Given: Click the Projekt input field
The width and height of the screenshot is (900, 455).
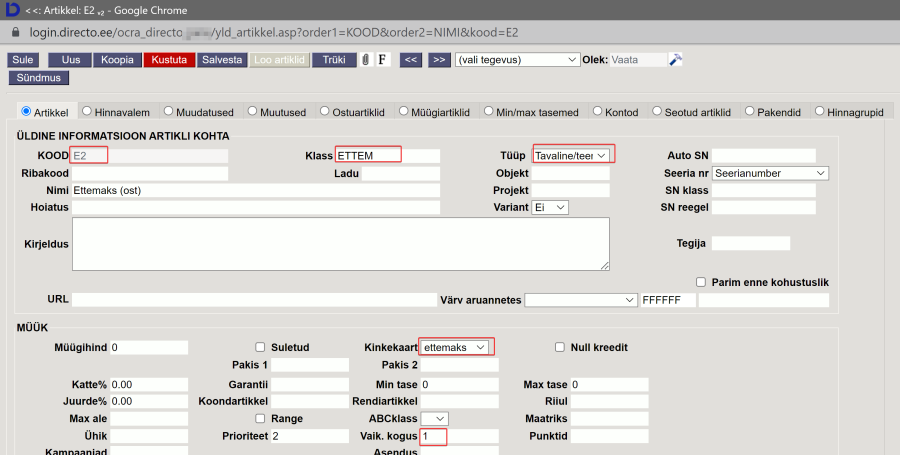Looking at the screenshot, I should [571, 190].
